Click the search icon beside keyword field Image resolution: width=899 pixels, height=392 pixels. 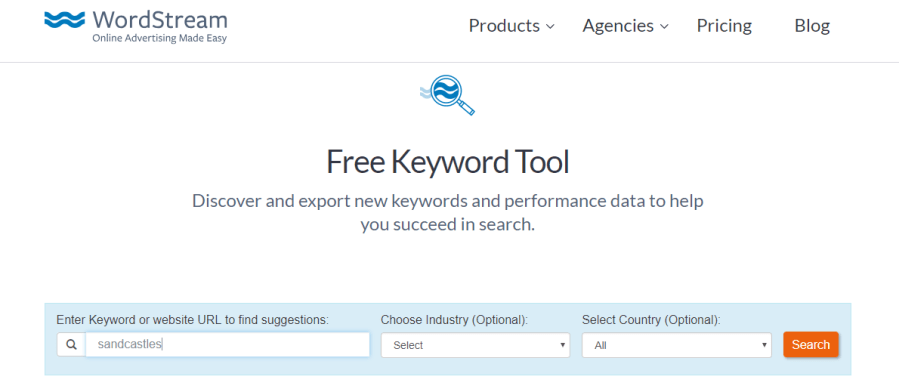coord(72,345)
